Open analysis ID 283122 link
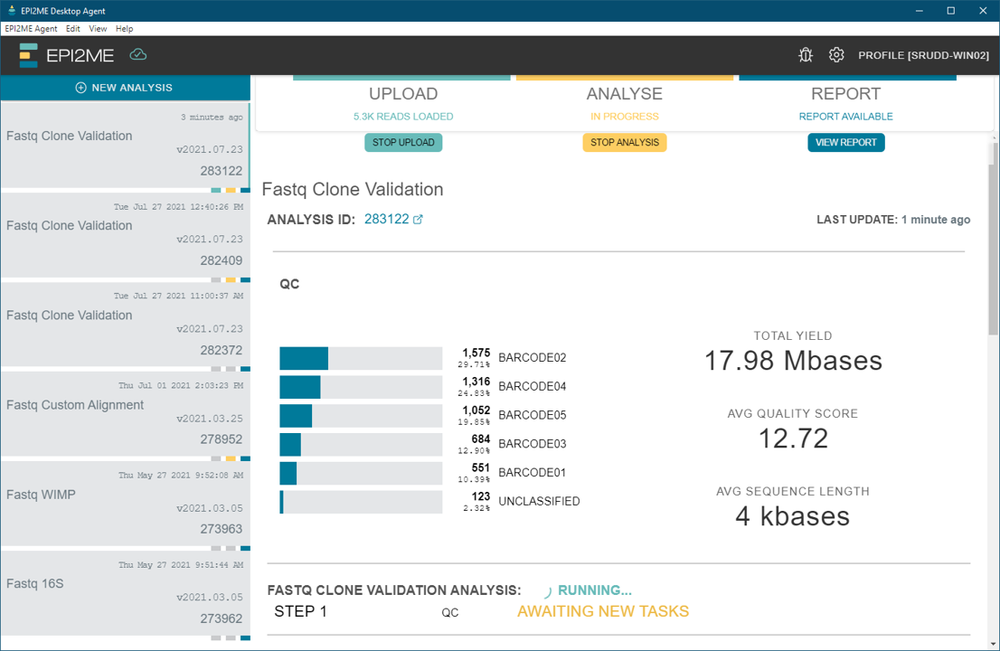This screenshot has height=651, width=1000. click(x=386, y=219)
